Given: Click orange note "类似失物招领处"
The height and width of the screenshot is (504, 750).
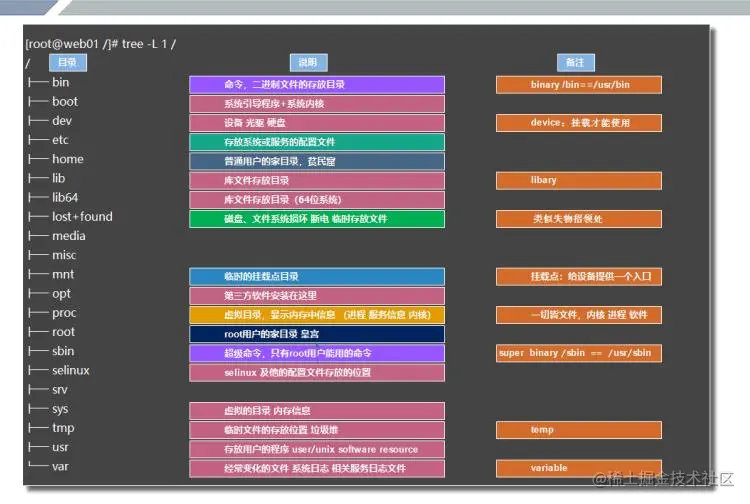Looking at the screenshot, I should tap(579, 219).
